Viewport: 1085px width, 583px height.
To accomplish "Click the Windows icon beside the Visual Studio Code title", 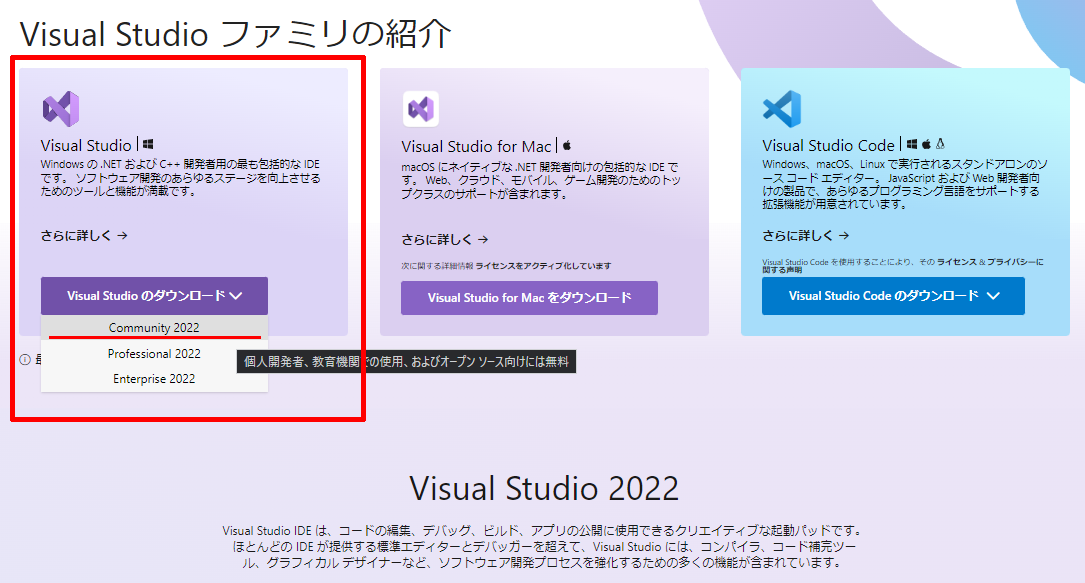I will (912, 144).
